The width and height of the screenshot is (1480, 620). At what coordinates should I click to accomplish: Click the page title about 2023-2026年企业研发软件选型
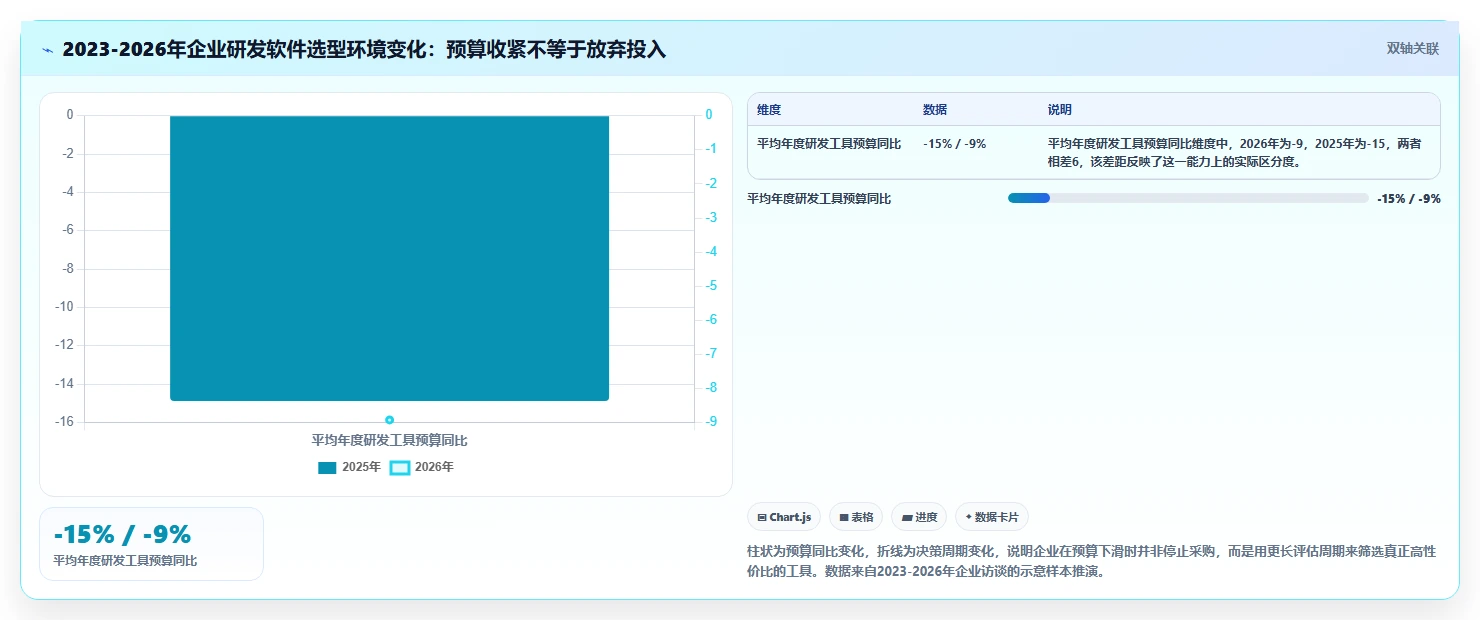point(364,49)
